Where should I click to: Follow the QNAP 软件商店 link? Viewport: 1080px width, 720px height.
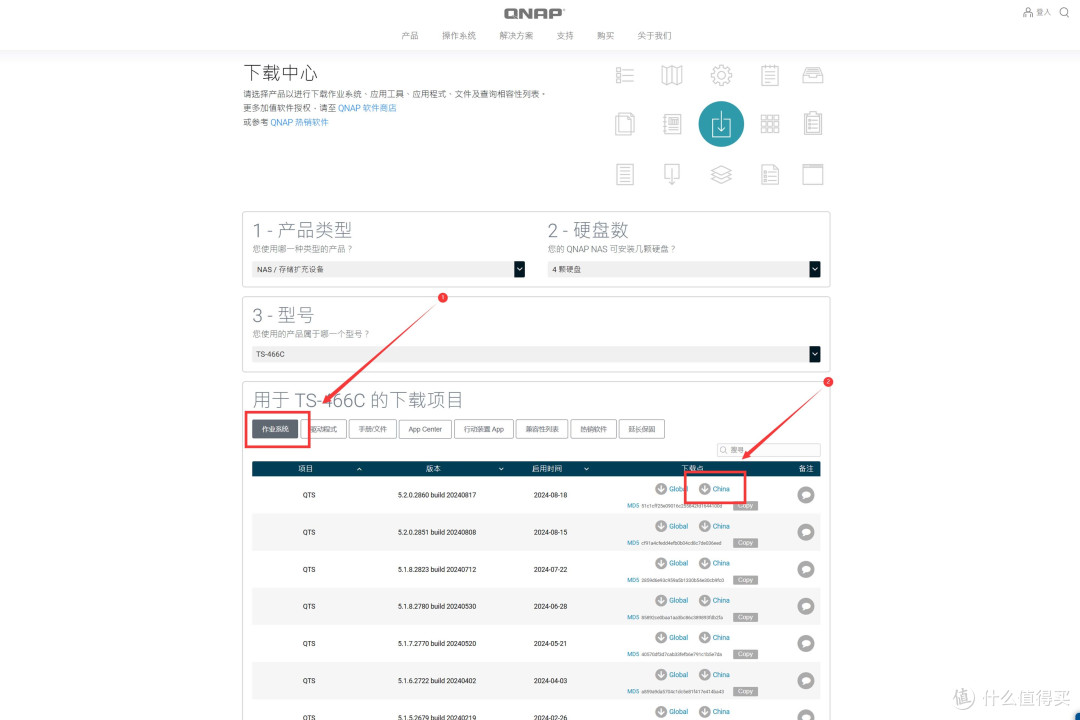point(367,108)
